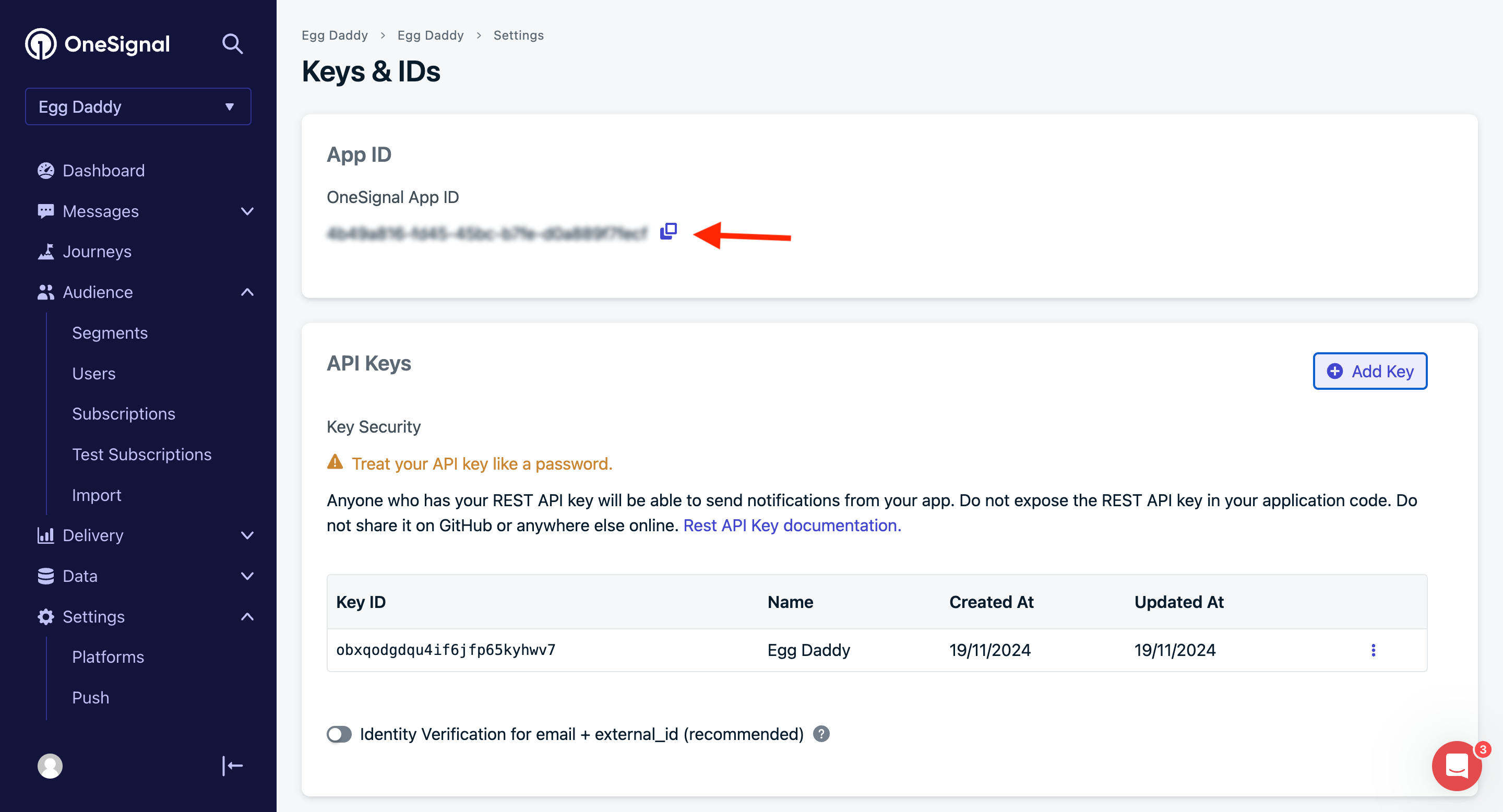The height and width of the screenshot is (812, 1503).
Task: Click the Created At column header
Action: tap(992, 602)
